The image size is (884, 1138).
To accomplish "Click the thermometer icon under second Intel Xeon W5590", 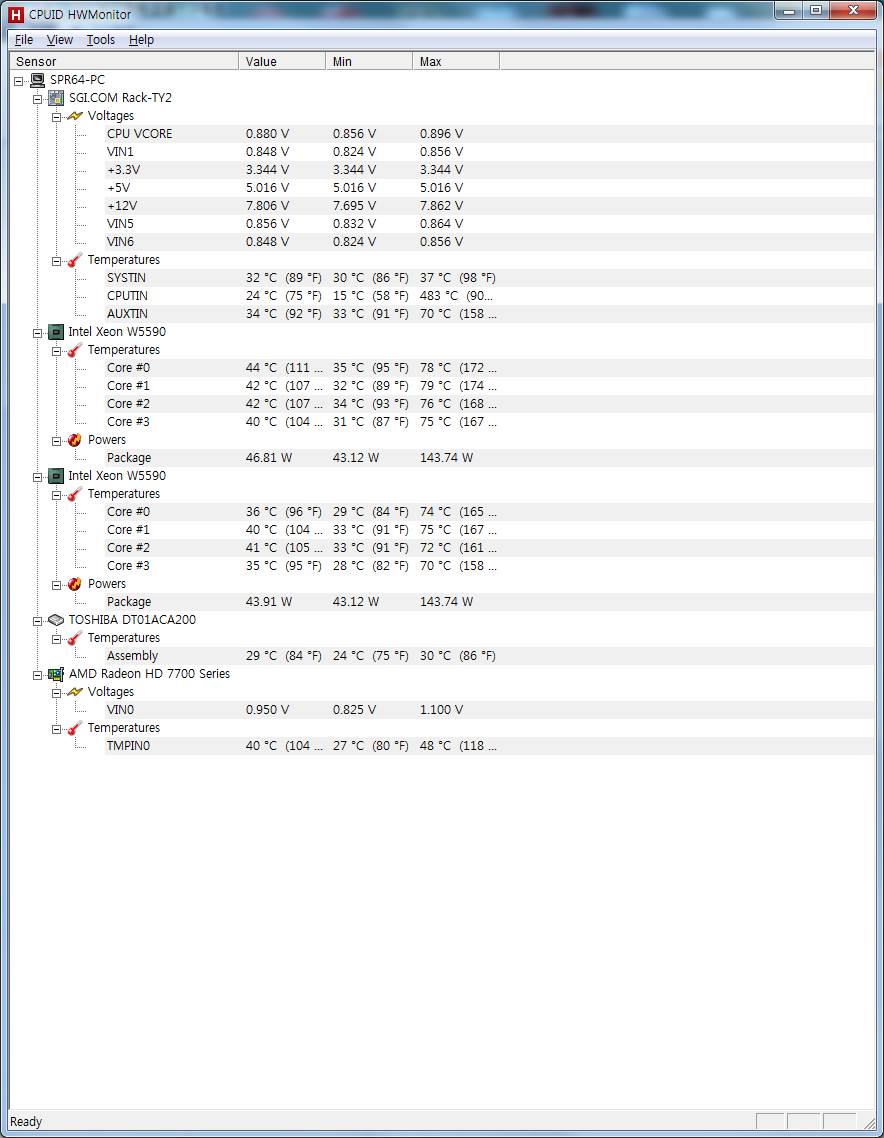I will tap(75, 494).
